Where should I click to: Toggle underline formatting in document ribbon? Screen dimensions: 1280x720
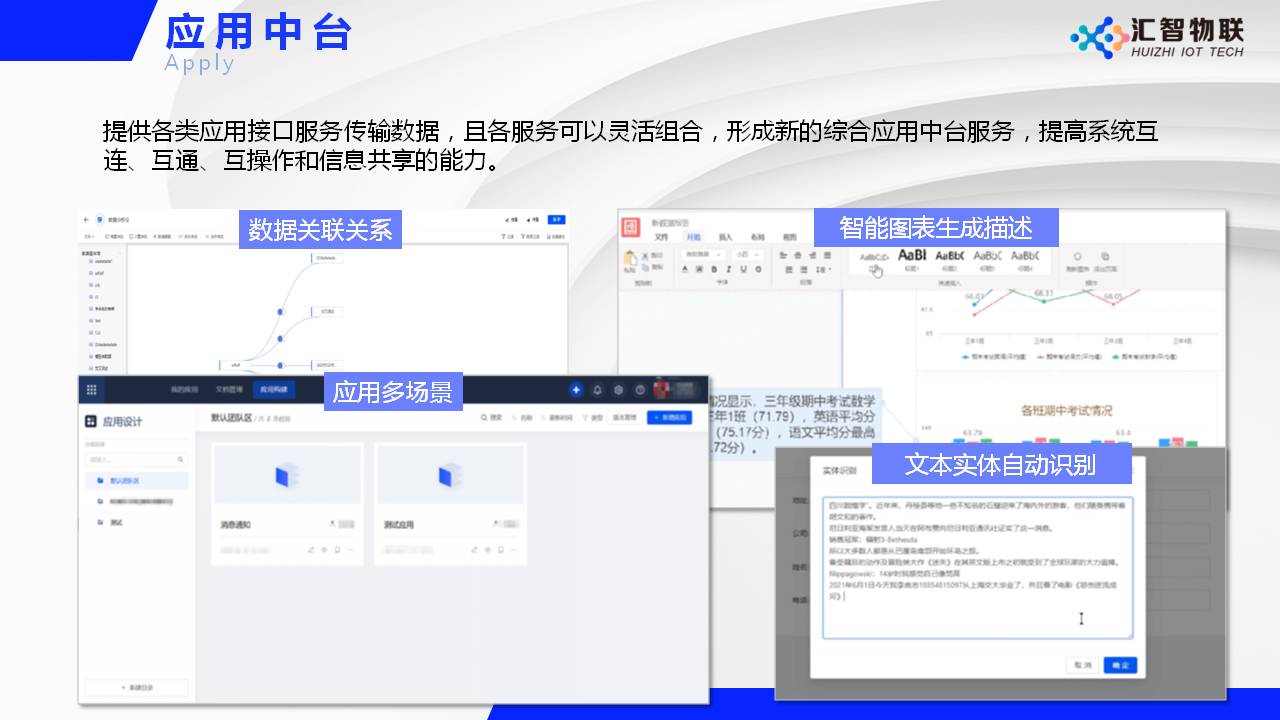(x=743, y=270)
